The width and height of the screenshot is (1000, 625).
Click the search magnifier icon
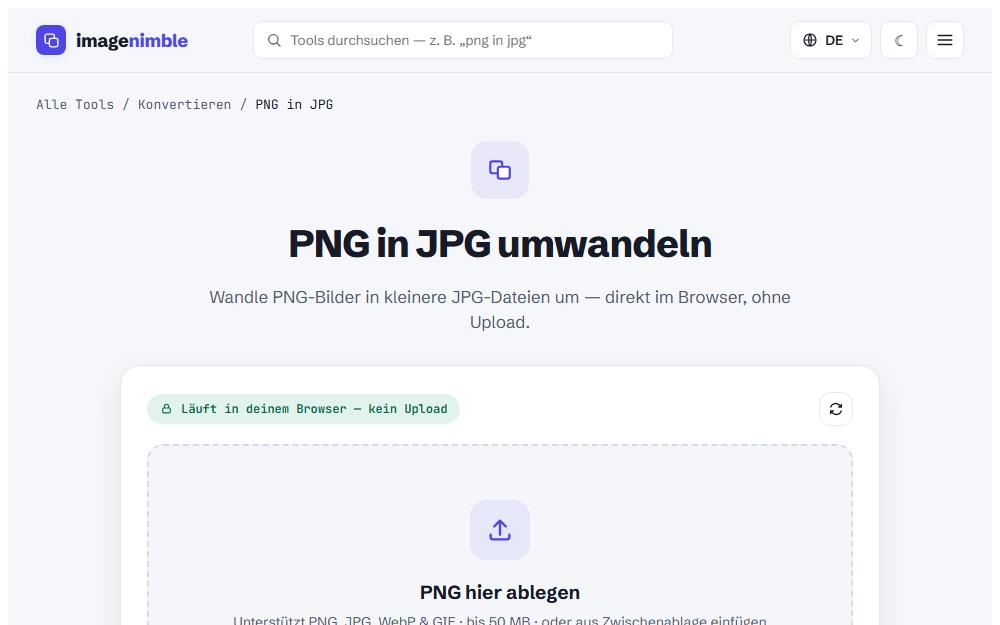tap(274, 40)
